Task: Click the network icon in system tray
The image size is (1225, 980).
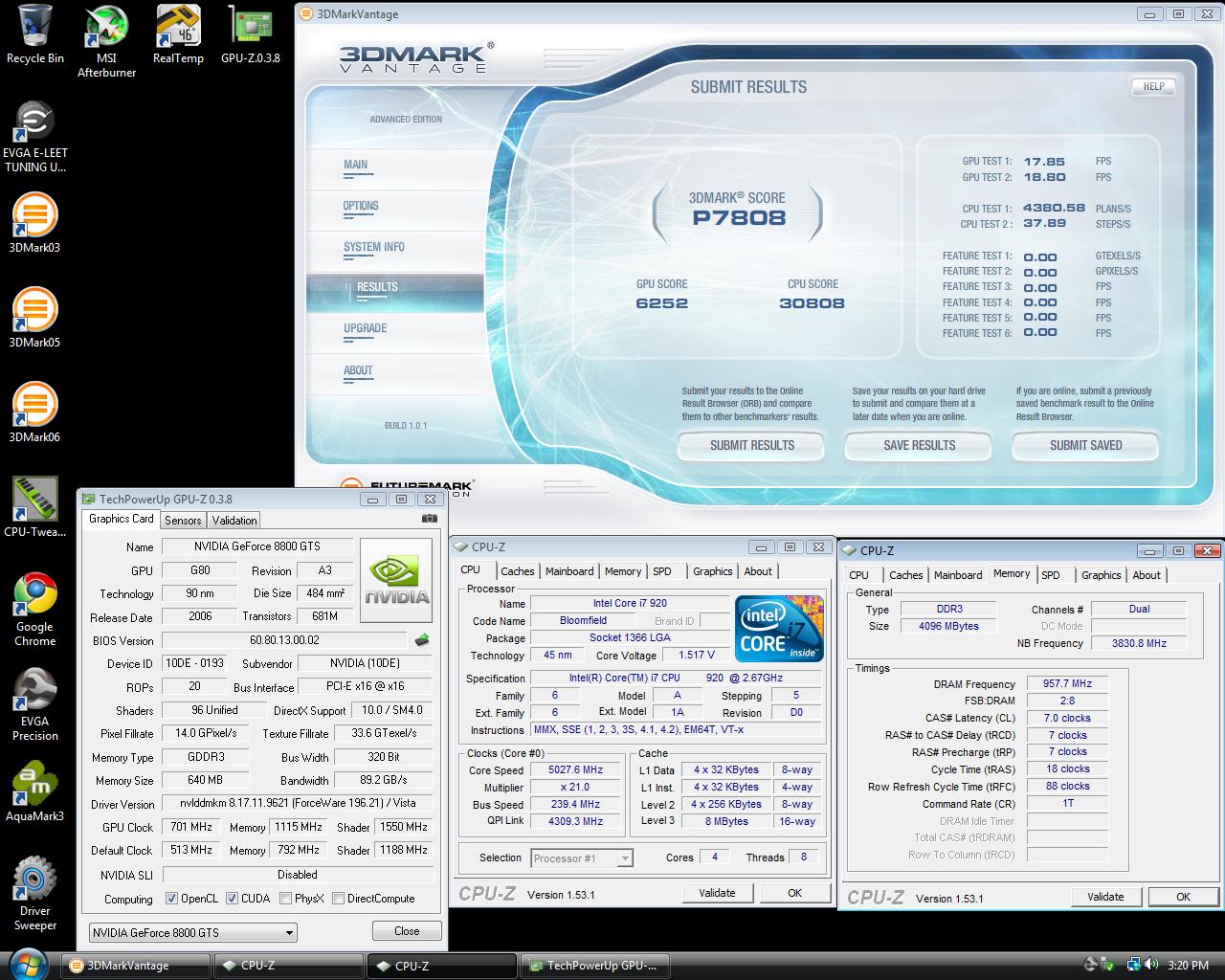Action: coord(1133,965)
